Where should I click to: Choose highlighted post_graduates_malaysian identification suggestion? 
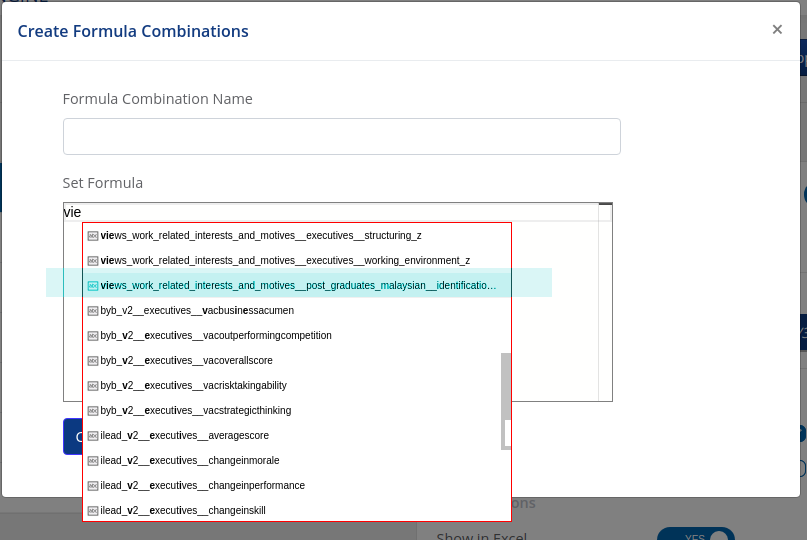[297, 285]
